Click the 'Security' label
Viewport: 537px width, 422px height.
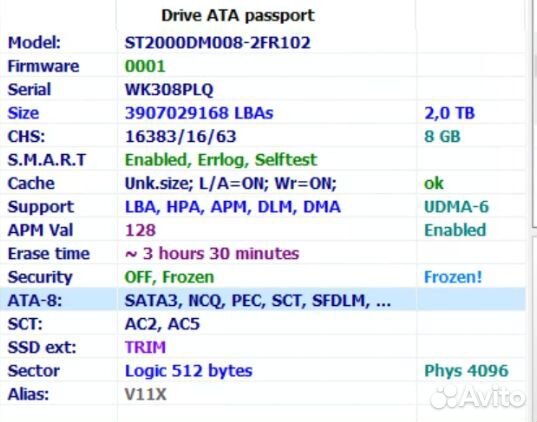click(x=40, y=277)
